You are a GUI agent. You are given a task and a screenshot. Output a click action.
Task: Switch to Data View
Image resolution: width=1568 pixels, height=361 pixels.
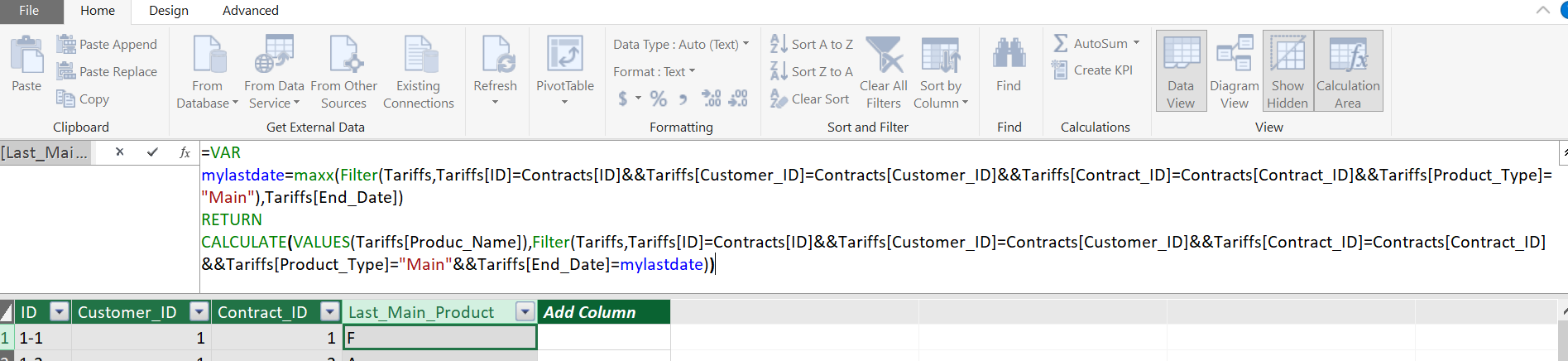1181,71
